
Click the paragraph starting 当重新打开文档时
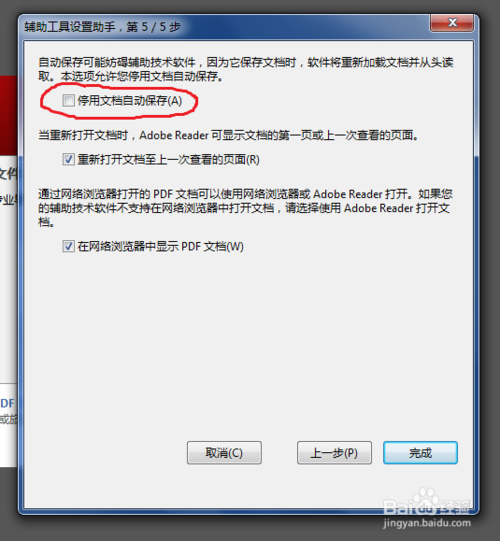point(228,135)
